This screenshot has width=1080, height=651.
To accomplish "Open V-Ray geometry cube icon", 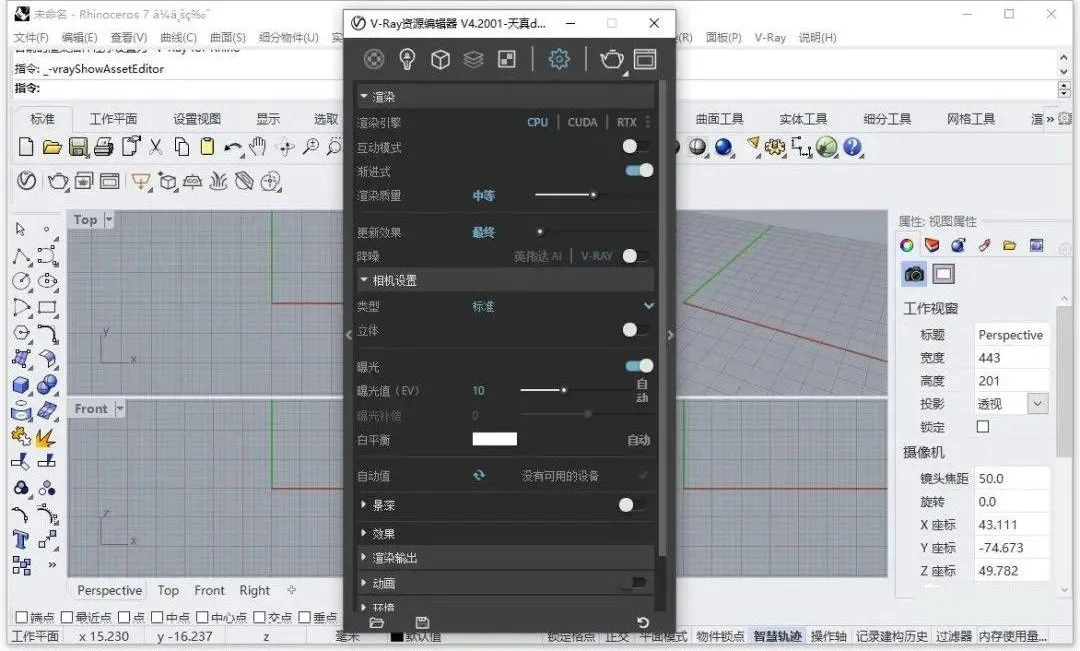I will click(x=440, y=60).
